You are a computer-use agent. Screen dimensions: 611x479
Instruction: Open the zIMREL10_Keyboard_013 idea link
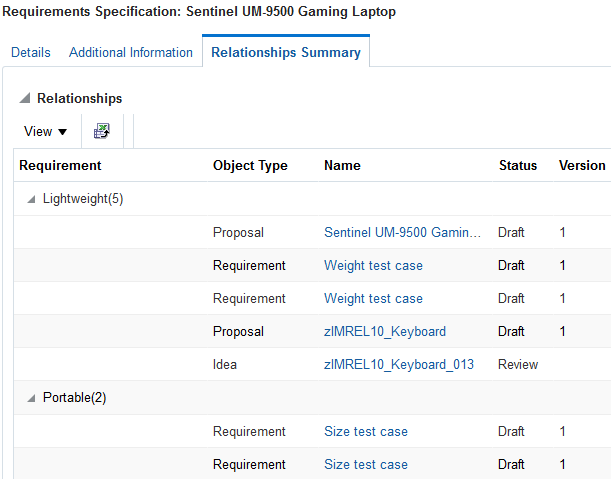pos(399,364)
